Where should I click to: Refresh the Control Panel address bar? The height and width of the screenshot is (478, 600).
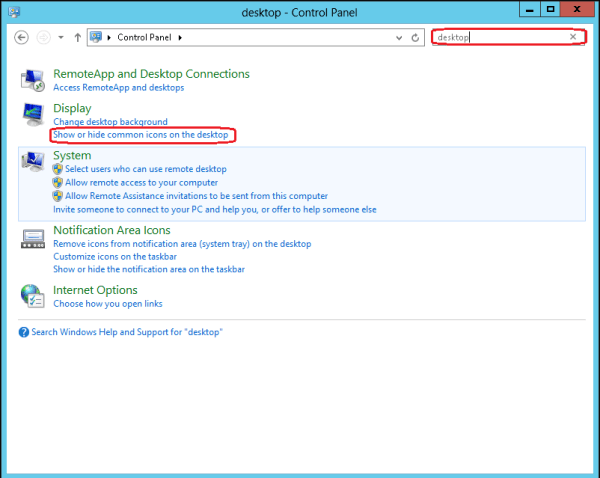coord(415,37)
